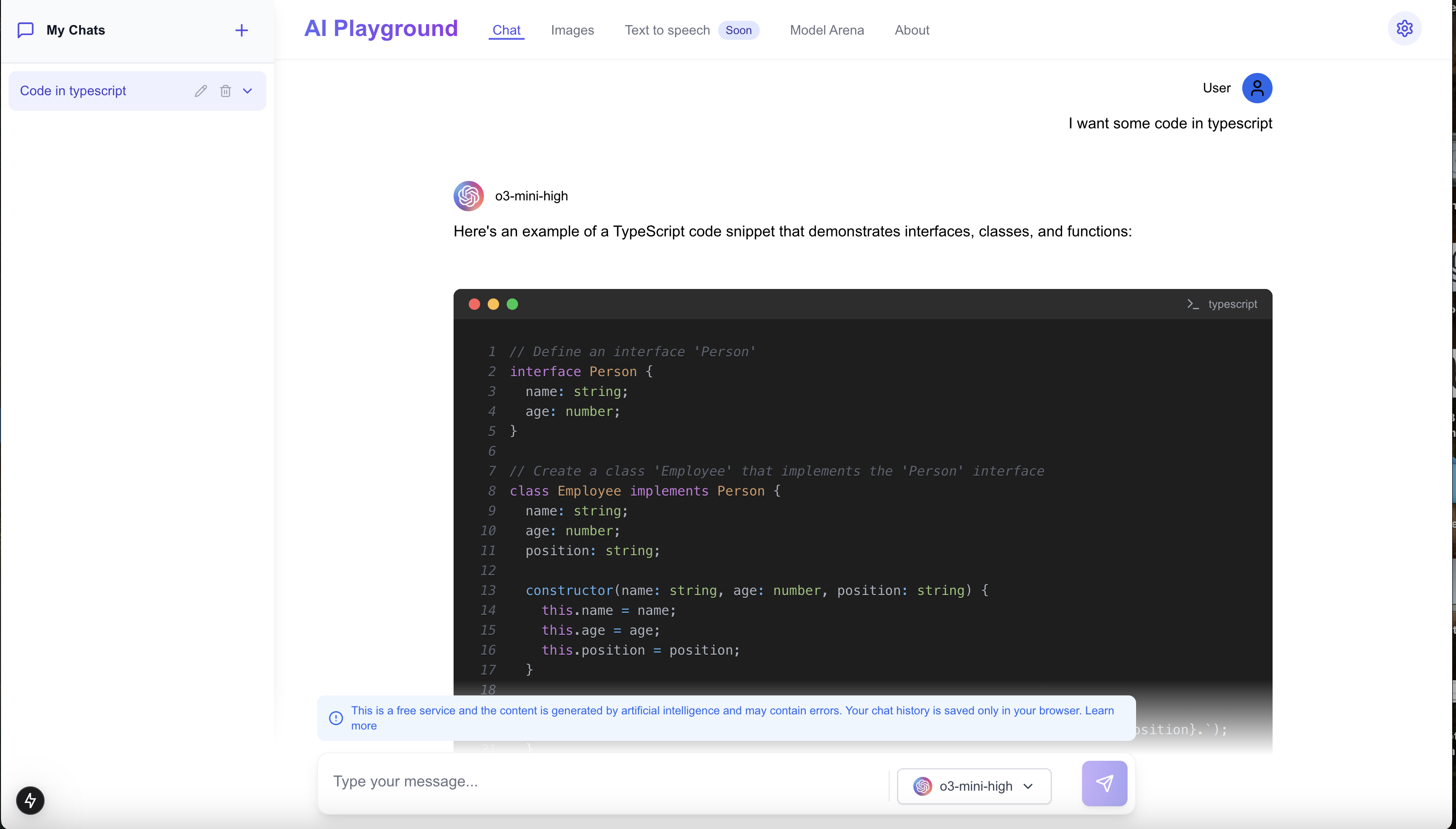Click the new chat plus icon
The height and width of the screenshot is (829, 1456).
242,30
